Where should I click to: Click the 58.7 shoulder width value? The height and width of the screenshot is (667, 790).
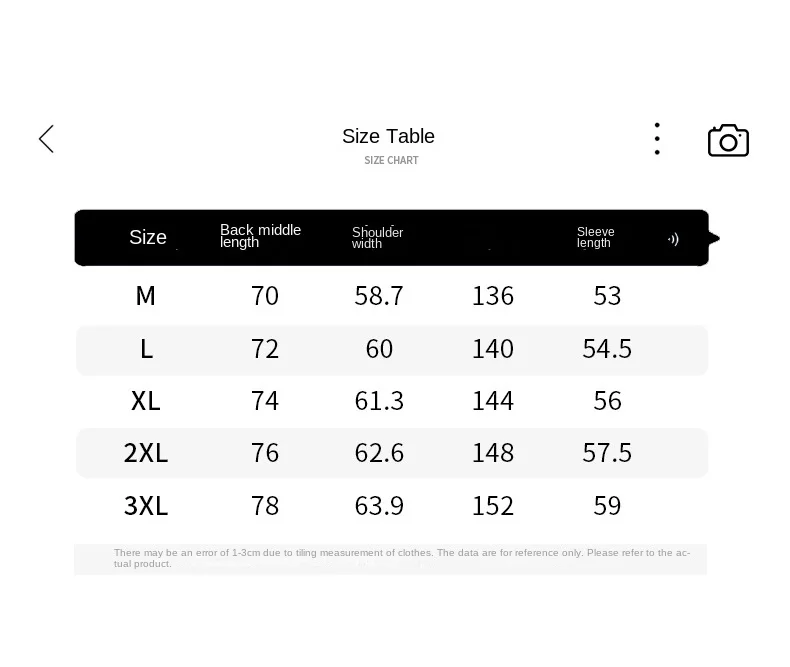pyautogui.click(x=379, y=296)
